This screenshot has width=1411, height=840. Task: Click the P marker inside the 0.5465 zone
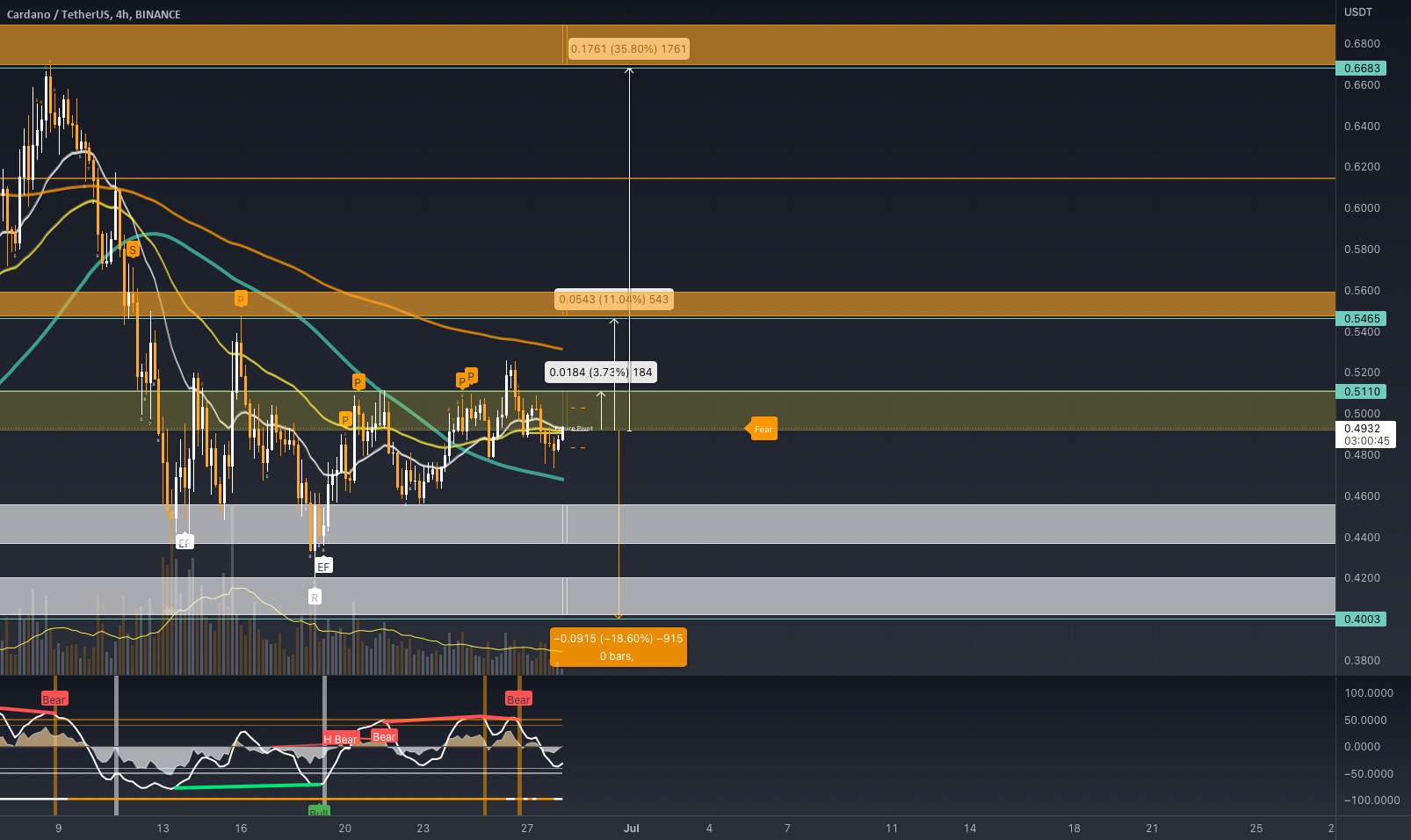(x=241, y=300)
